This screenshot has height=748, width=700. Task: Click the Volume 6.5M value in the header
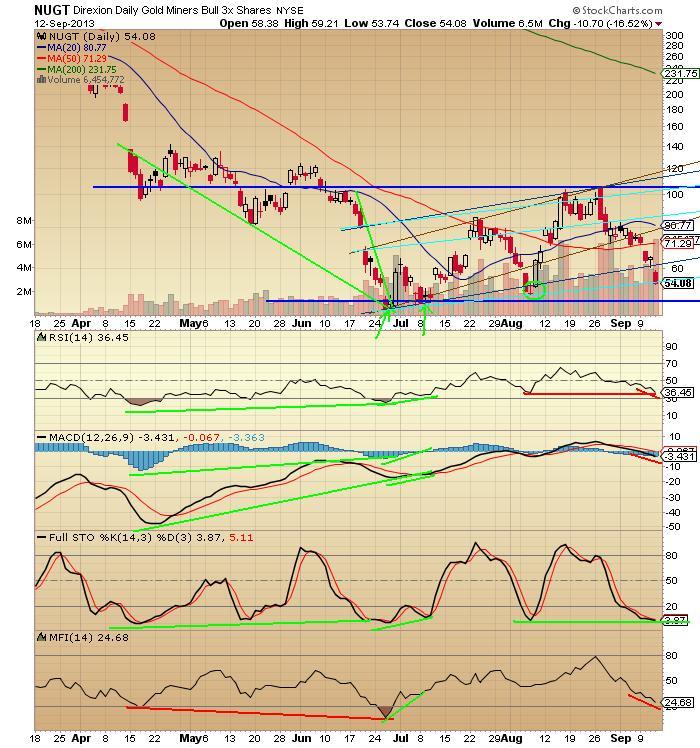click(x=508, y=23)
